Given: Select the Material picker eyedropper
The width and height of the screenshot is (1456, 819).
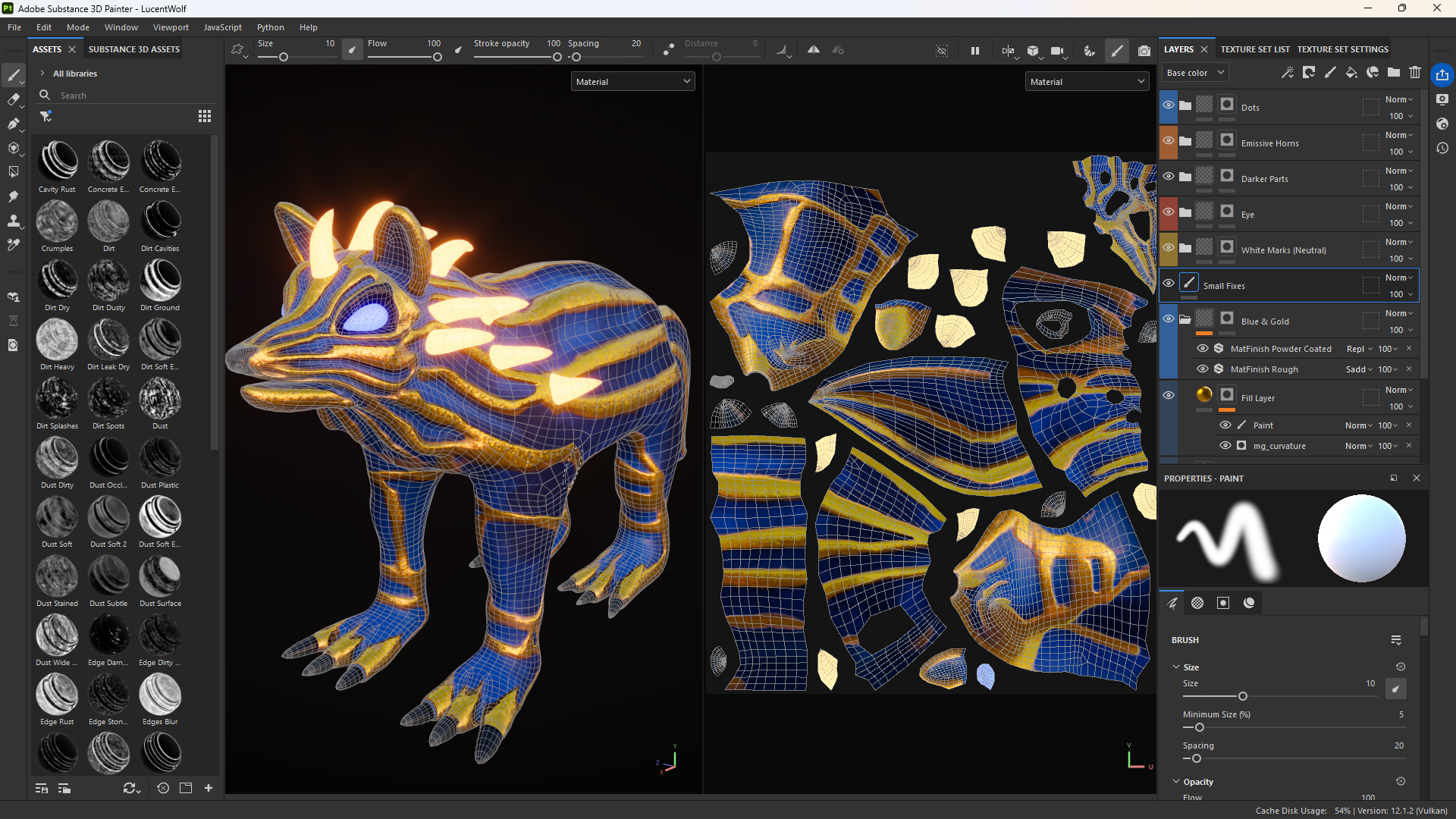Looking at the screenshot, I should coord(14,245).
